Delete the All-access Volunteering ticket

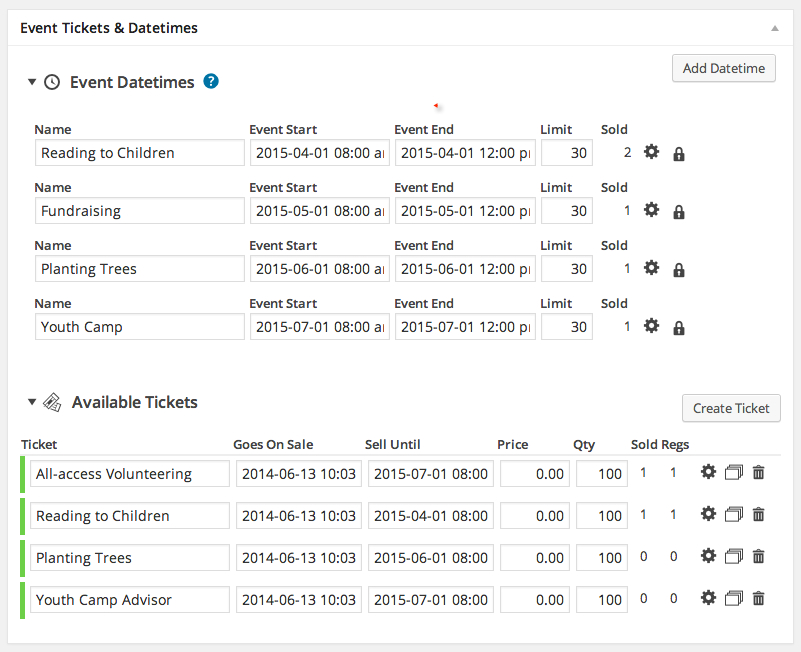(x=759, y=472)
